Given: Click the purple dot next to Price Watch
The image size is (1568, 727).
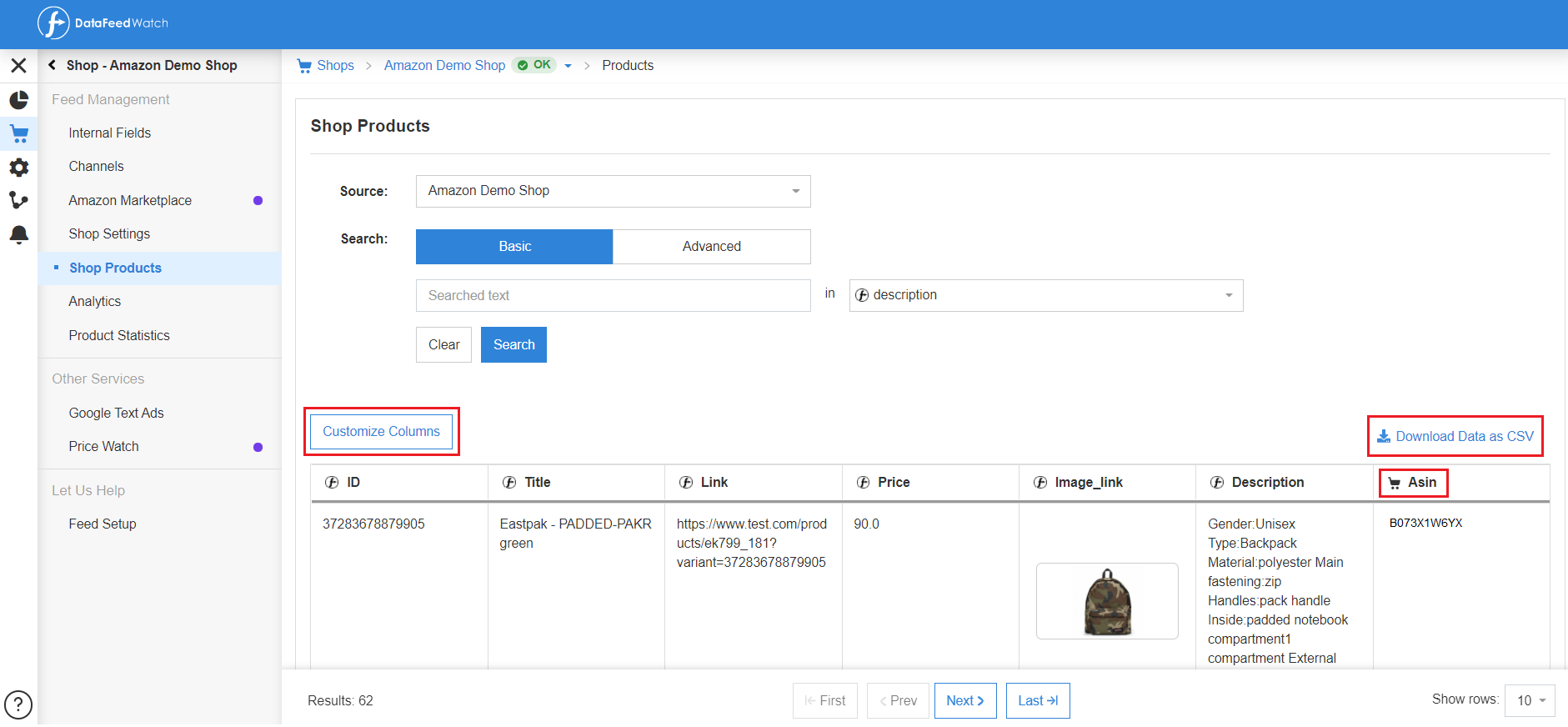Looking at the screenshot, I should 258,447.
